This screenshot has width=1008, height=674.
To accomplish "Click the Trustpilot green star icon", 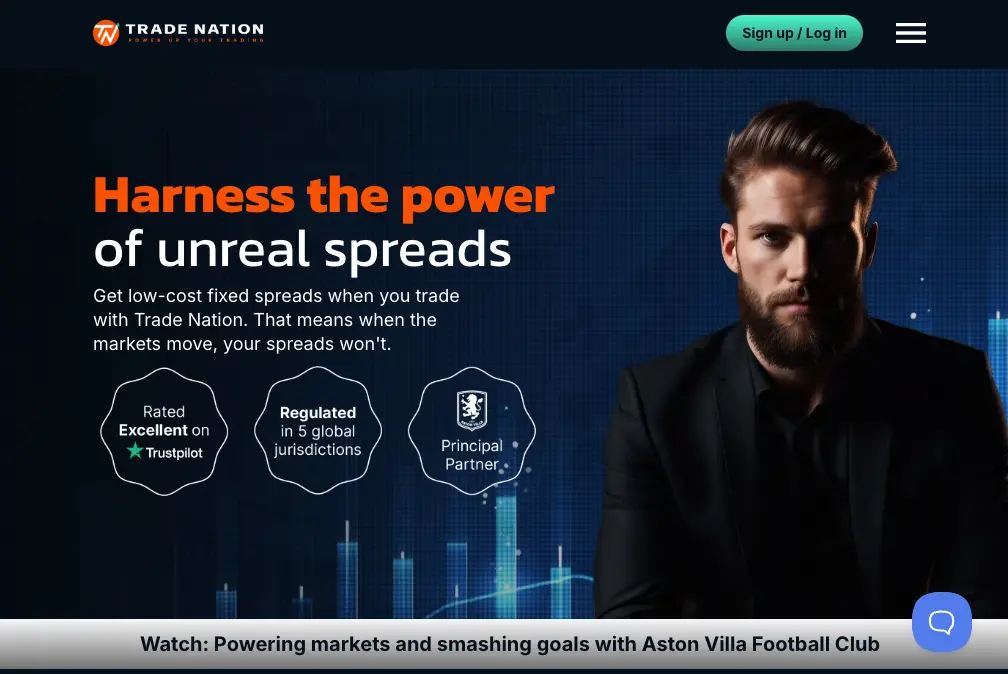I will coord(134,451).
